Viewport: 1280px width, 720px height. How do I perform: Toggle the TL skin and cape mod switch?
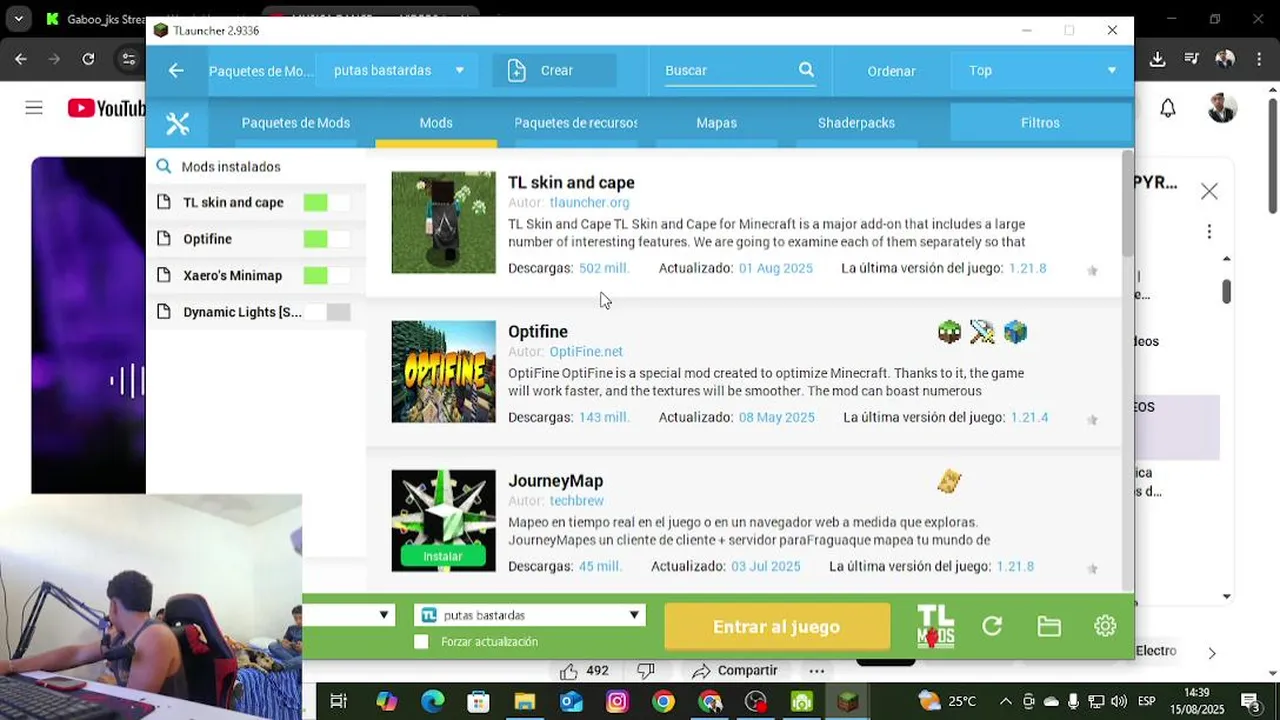327,203
